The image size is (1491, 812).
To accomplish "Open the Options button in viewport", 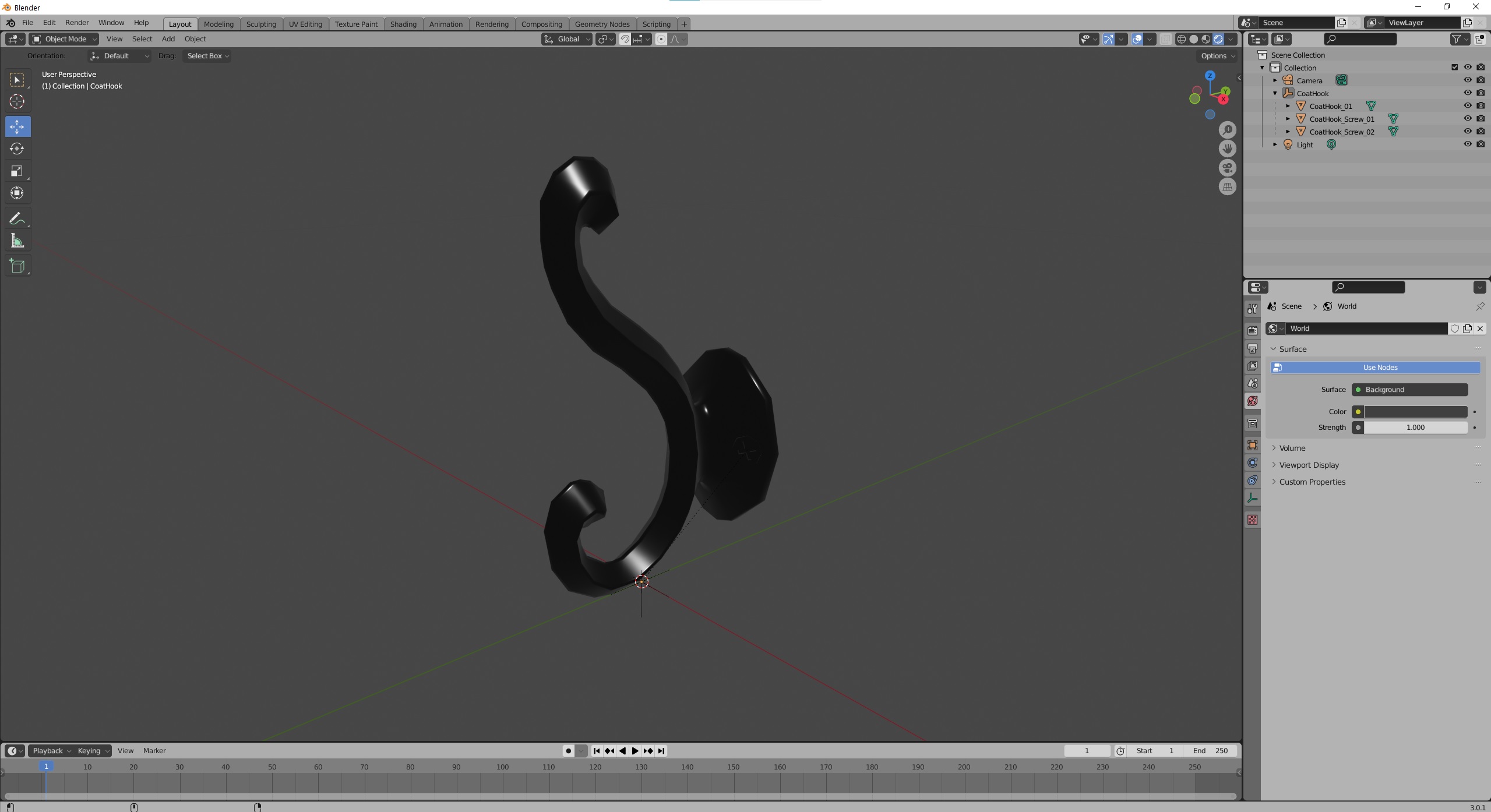I will tap(1217, 56).
